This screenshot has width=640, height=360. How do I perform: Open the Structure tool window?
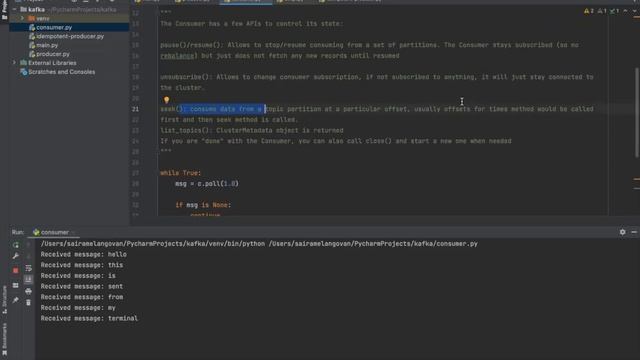click(4, 300)
